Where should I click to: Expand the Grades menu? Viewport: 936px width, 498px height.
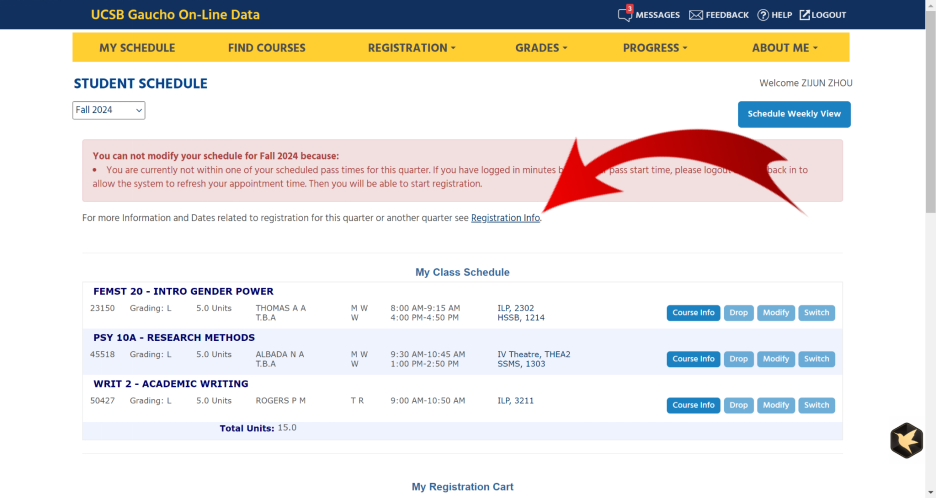coord(541,48)
